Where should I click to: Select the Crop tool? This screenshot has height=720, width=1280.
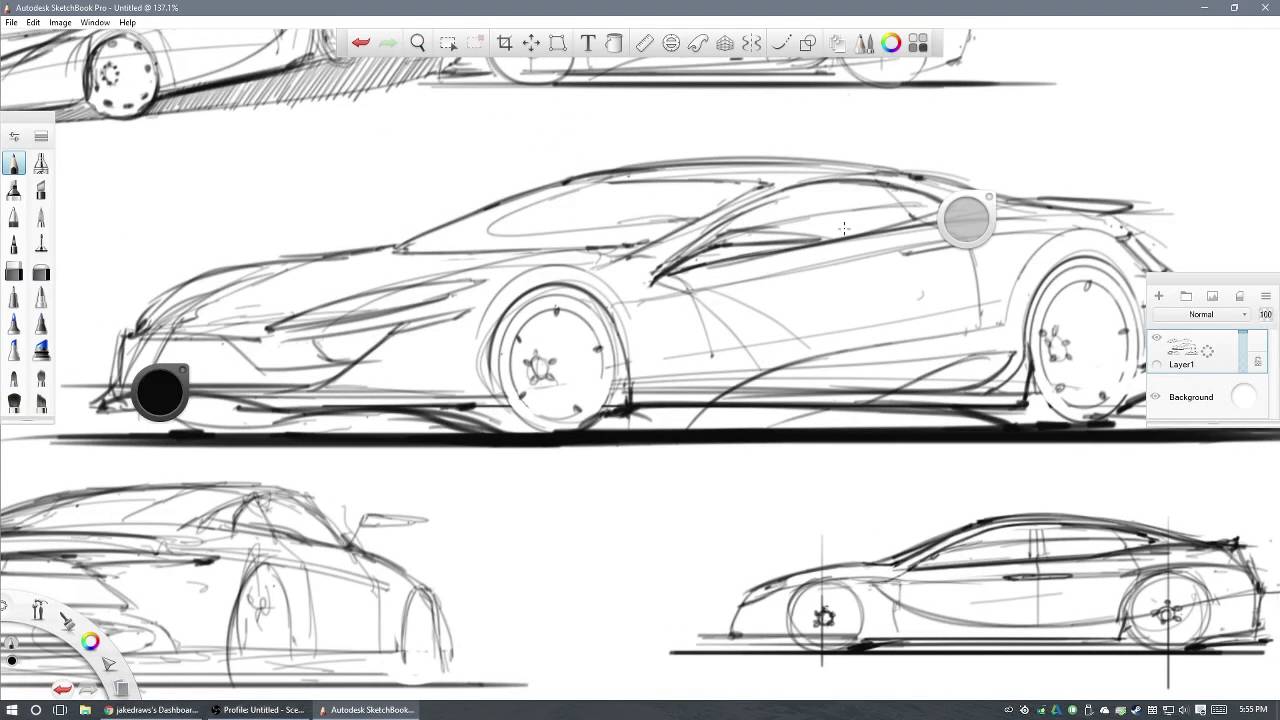(504, 42)
